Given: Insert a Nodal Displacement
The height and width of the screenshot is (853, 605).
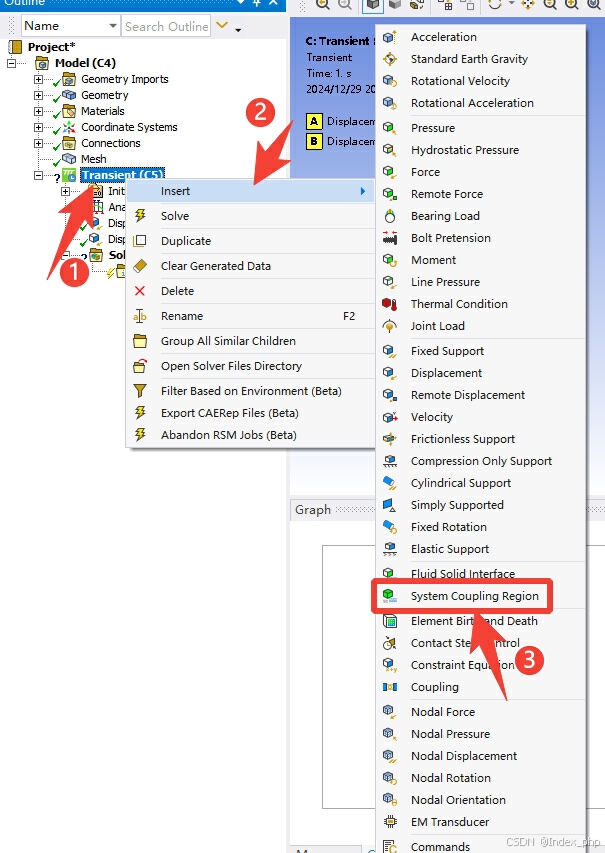Looking at the screenshot, I should point(481,756).
